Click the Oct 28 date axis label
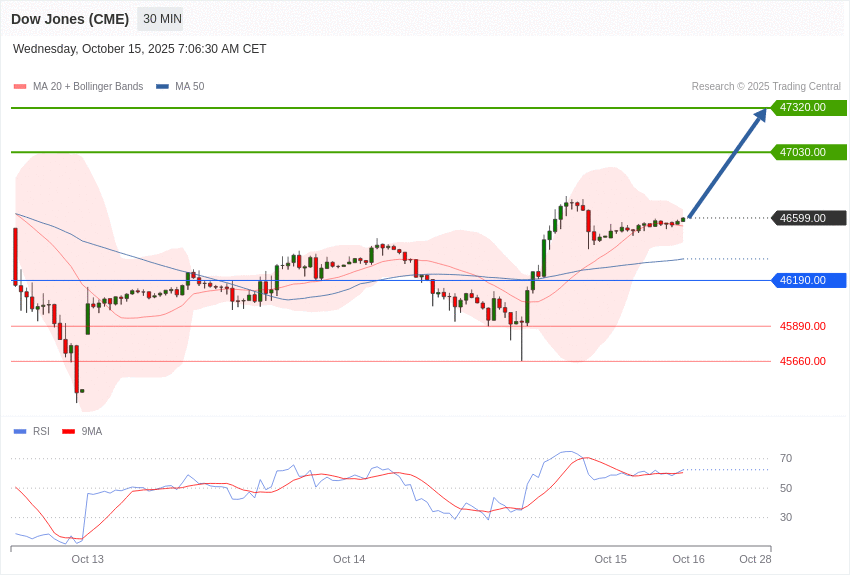Viewport: 850px width, 576px height. [755, 559]
